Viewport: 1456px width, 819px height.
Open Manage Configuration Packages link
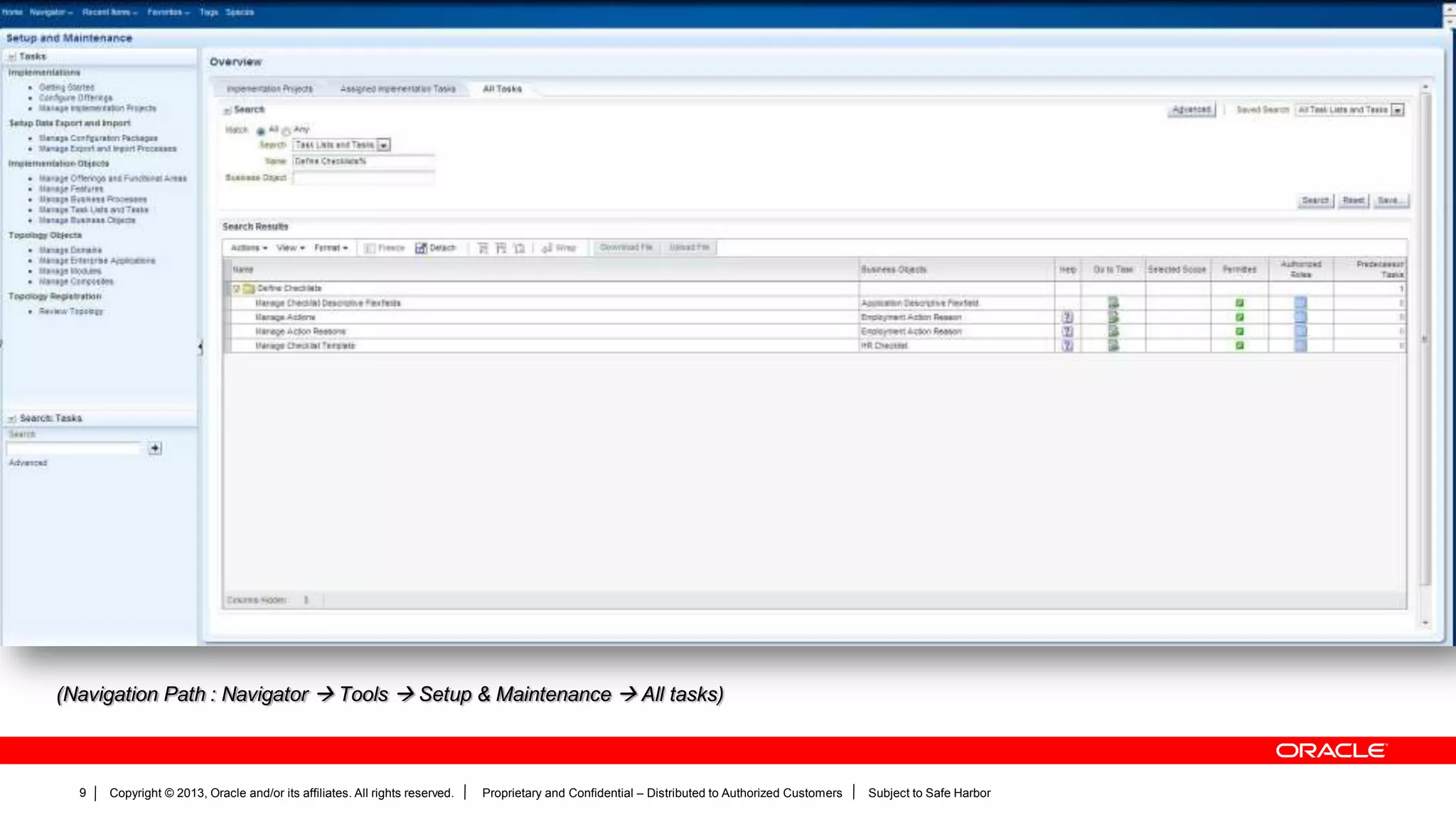point(98,139)
